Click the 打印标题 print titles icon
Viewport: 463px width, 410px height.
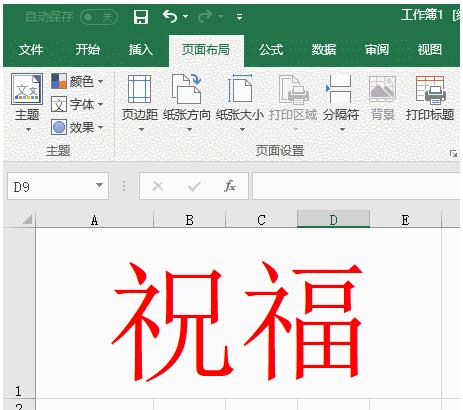pyautogui.click(x=430, y=90)
